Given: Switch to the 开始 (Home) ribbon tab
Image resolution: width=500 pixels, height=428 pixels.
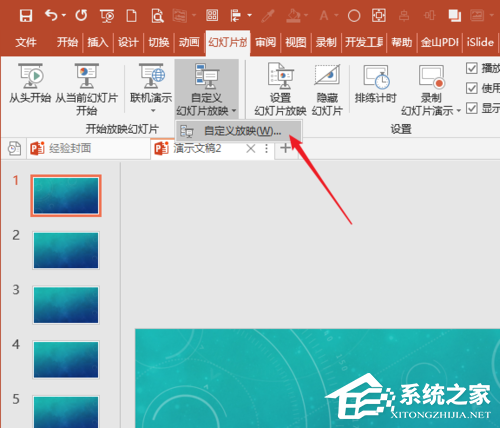Looking at the screenshot, I should (x=67, y=42).
